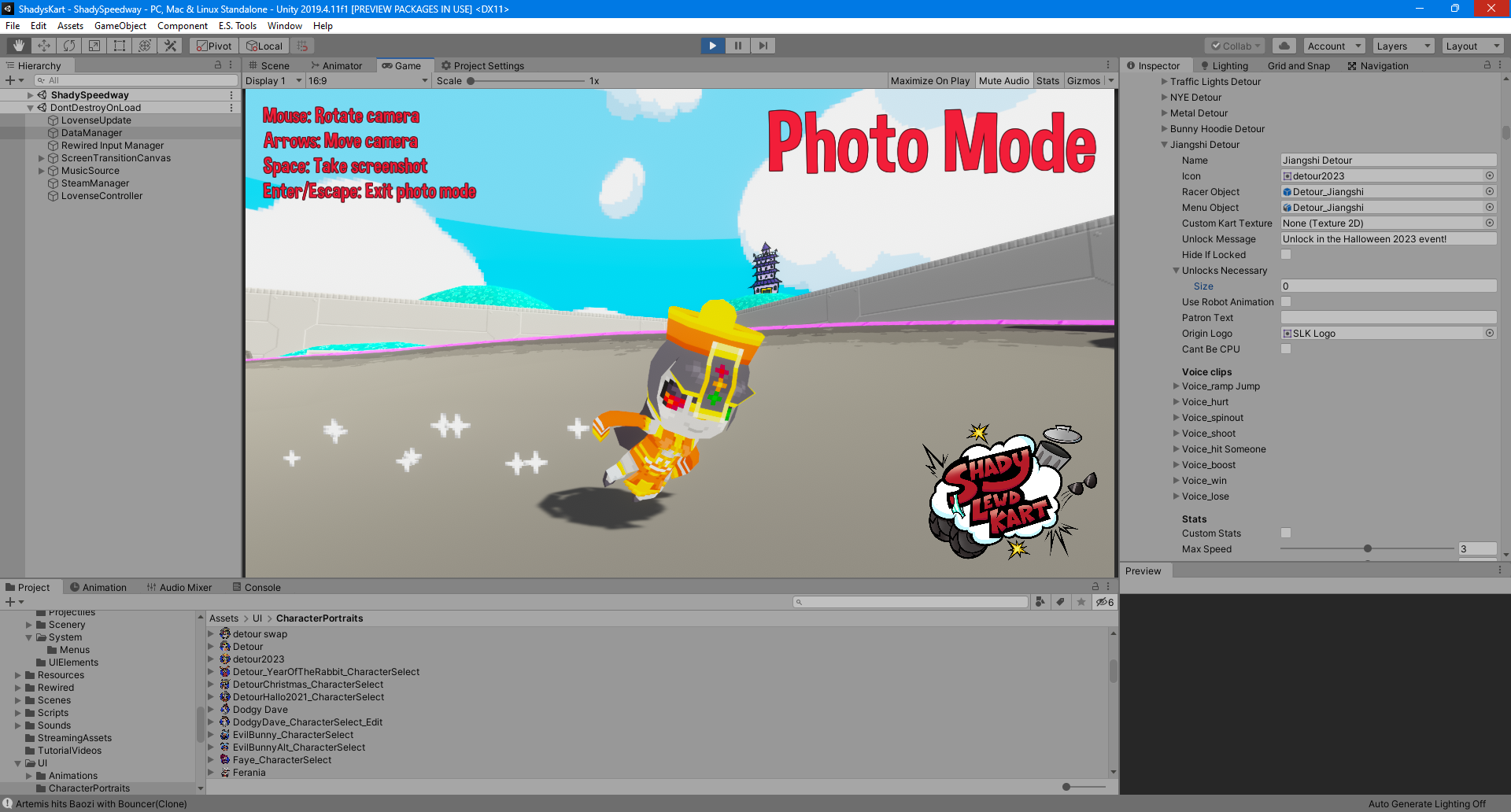Pick object for Icon field detour2023
Image resolution: width=1511 pixels, height=812 pixels.
1490,175
